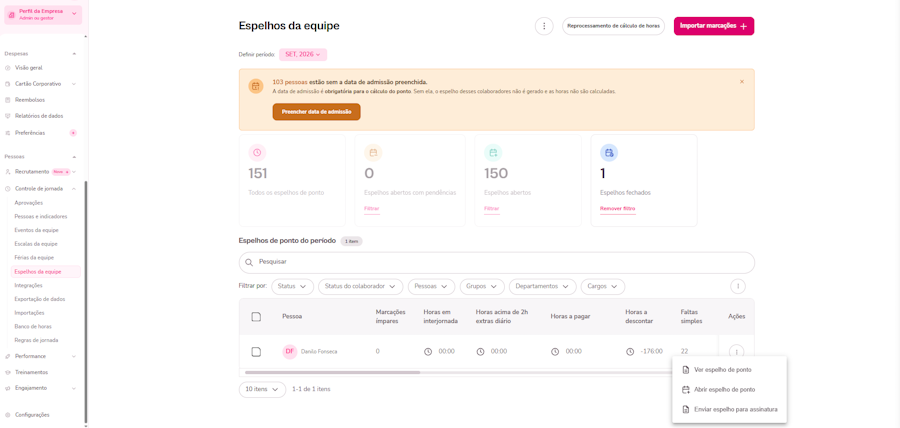Open Escalas da equipe
The image size is (900, 428).
(36, 244)
